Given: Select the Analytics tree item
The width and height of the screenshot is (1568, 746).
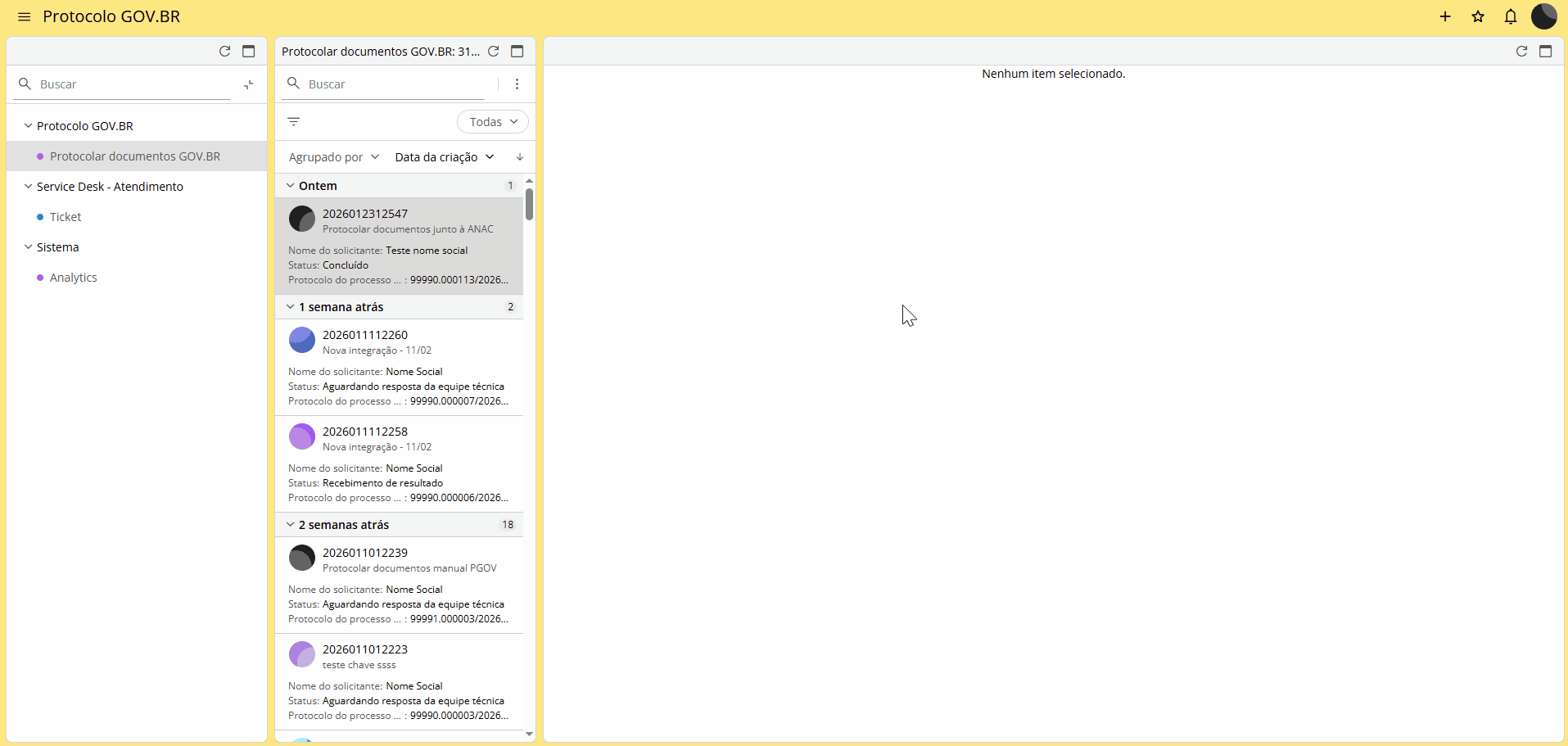Looking at the screenshot, I should coord(137,278).
